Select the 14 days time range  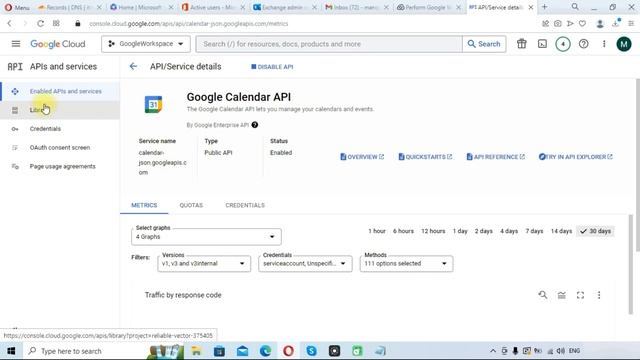point(561,231)
